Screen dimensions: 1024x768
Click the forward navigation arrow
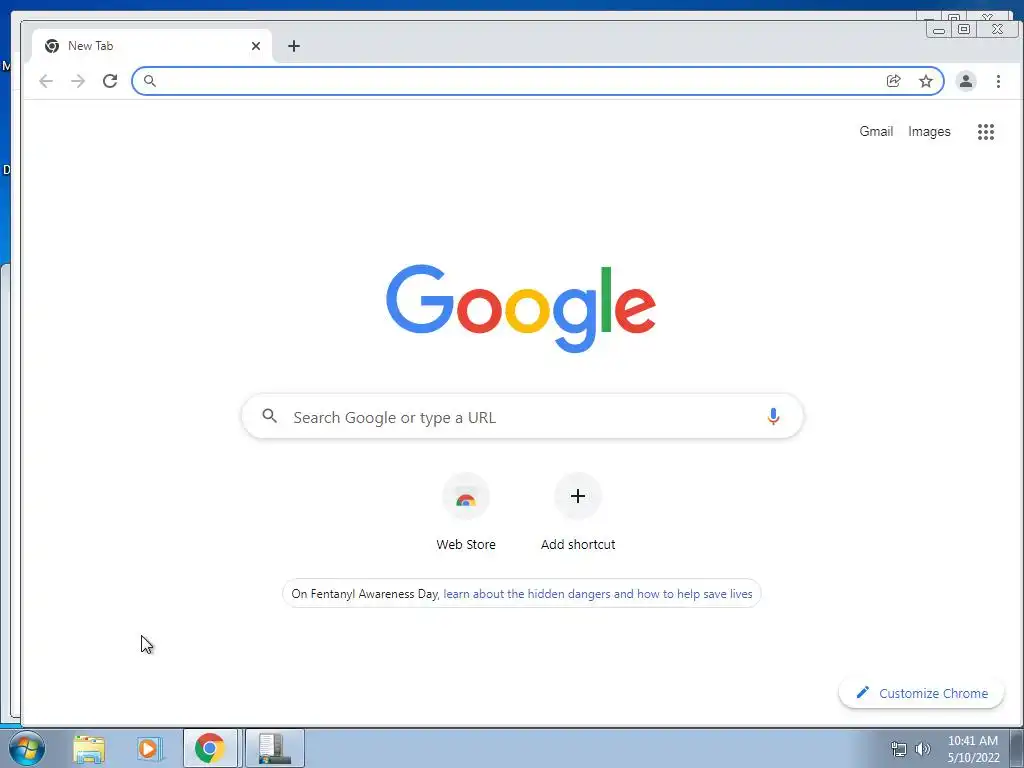(x=78, y=81)
